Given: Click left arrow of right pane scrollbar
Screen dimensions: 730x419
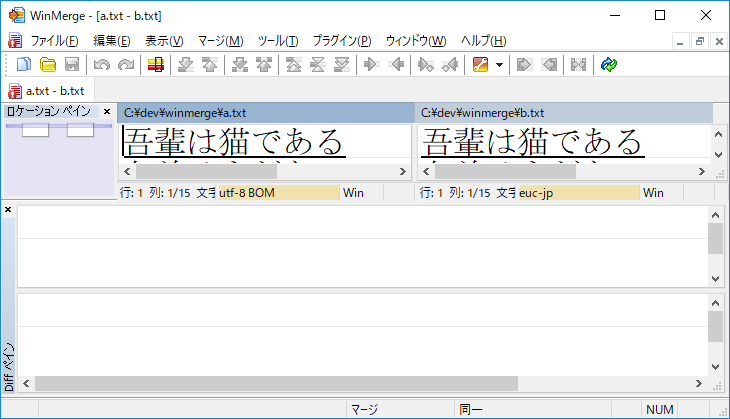Looking at the screenshot, I should click(x=426, y=172).
